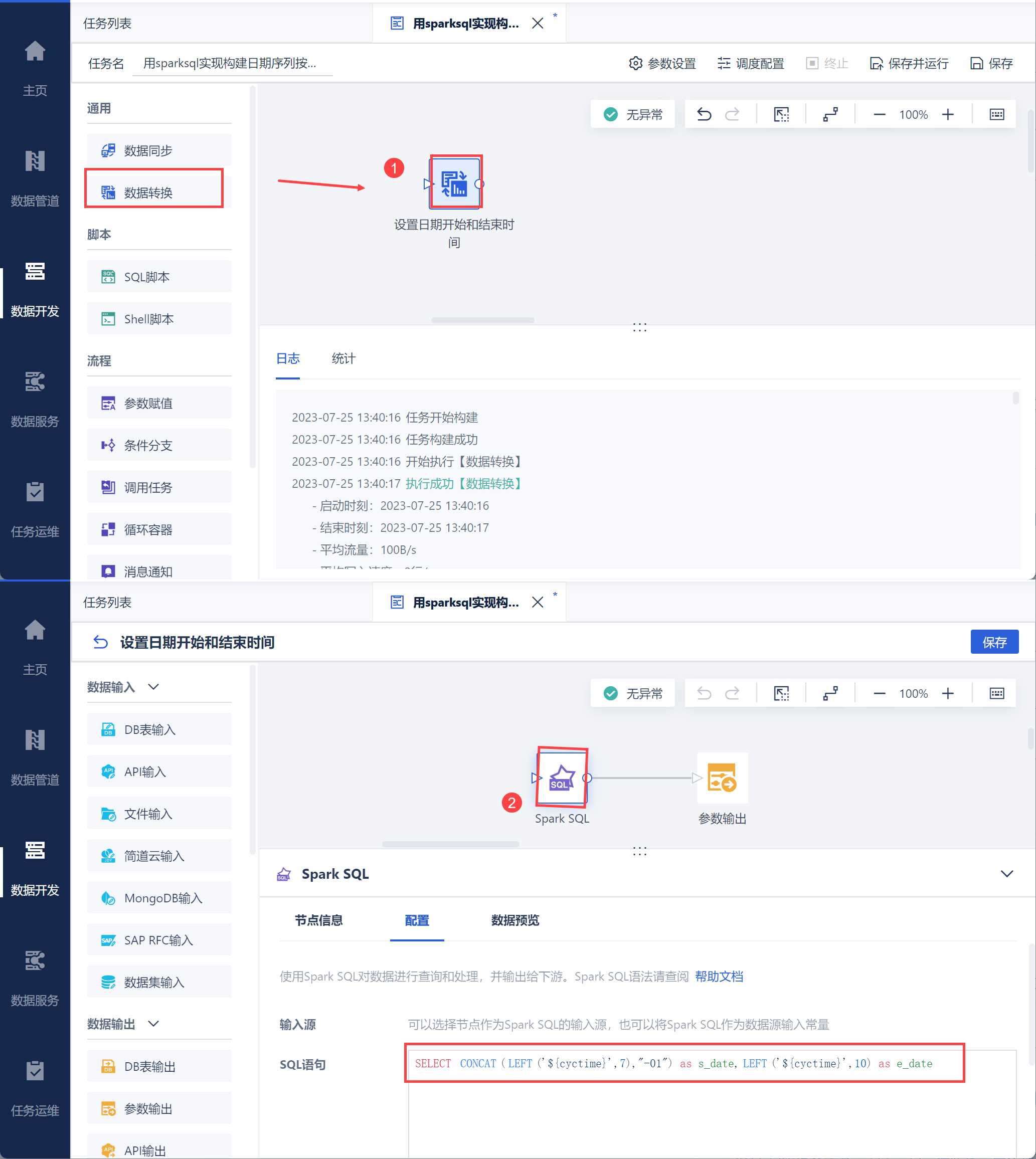Open the 帮助文档 link

coord(719,977)
